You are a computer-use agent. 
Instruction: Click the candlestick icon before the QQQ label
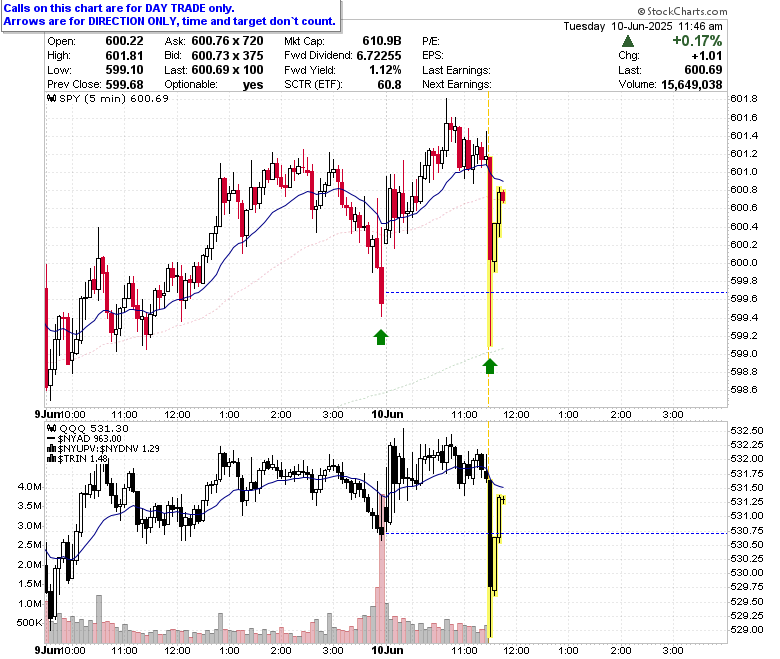tap(51, 428)
